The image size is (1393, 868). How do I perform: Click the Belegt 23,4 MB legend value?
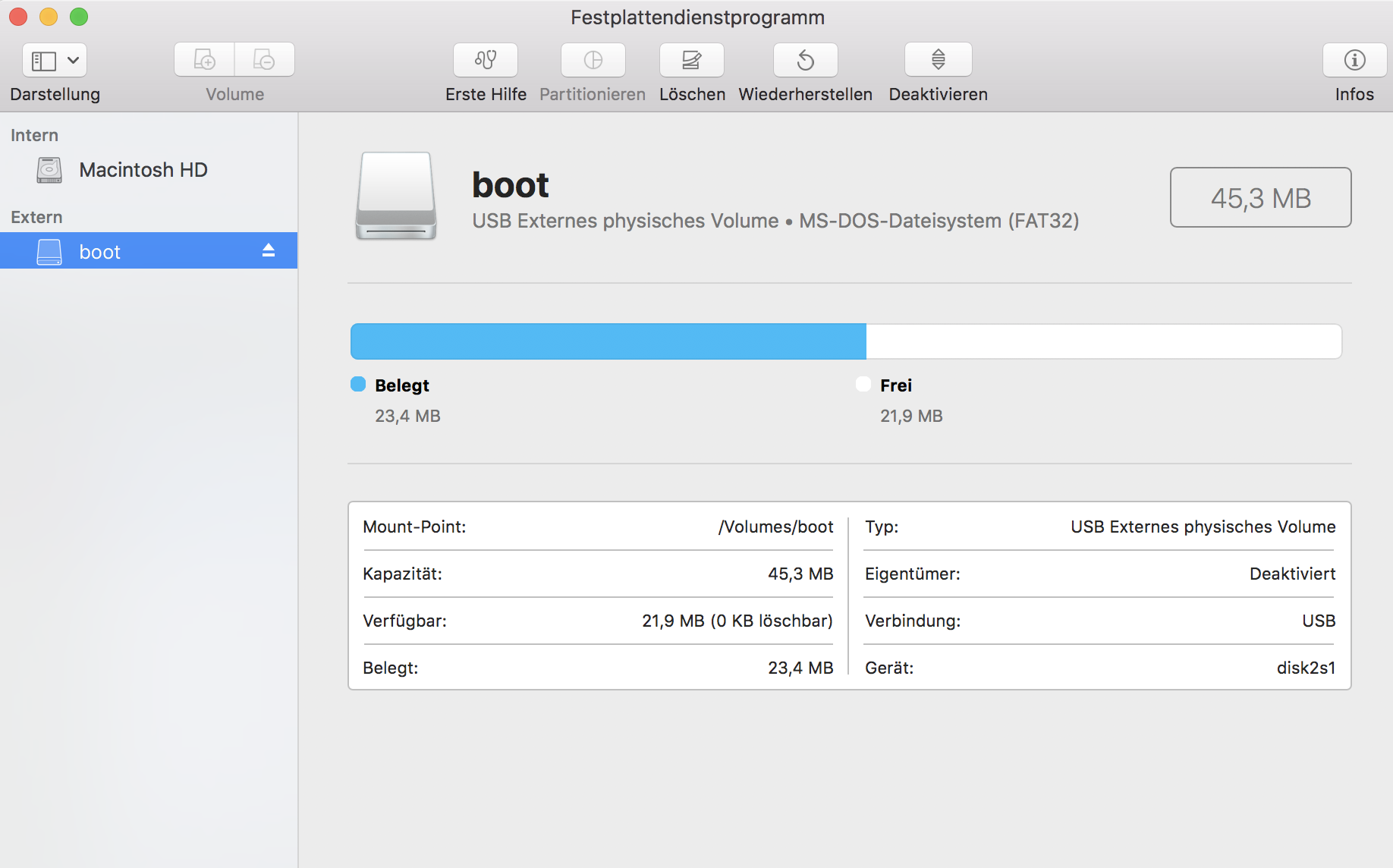click(x=407, y=416)
